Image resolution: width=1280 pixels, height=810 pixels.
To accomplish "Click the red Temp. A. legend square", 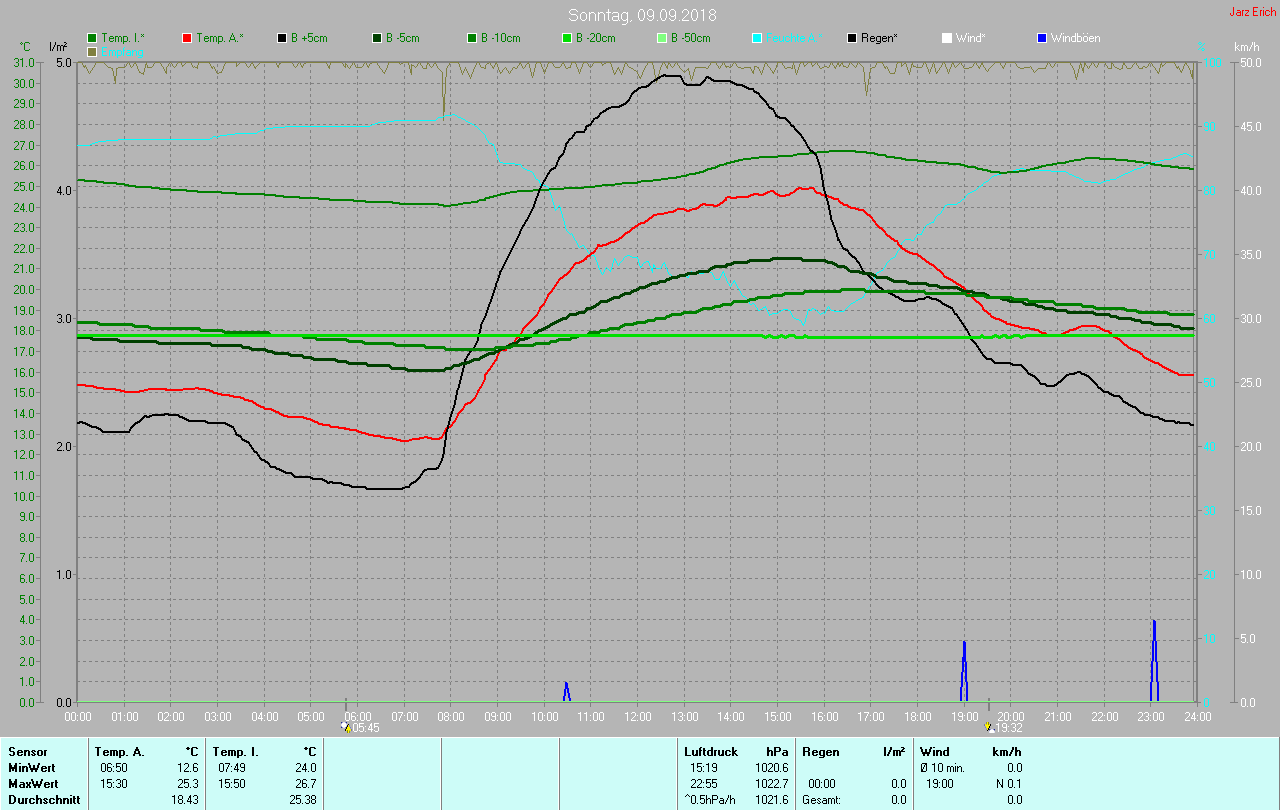I will click(187, 38).
